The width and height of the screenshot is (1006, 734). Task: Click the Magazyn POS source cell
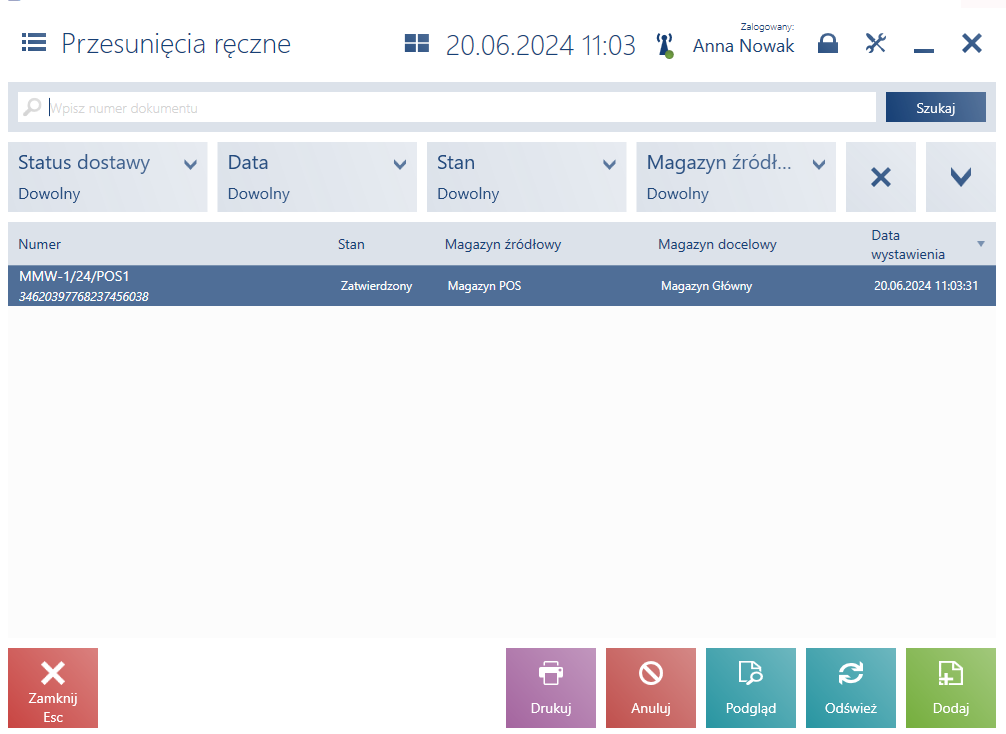pyautogui.click(x=484, y=286)
